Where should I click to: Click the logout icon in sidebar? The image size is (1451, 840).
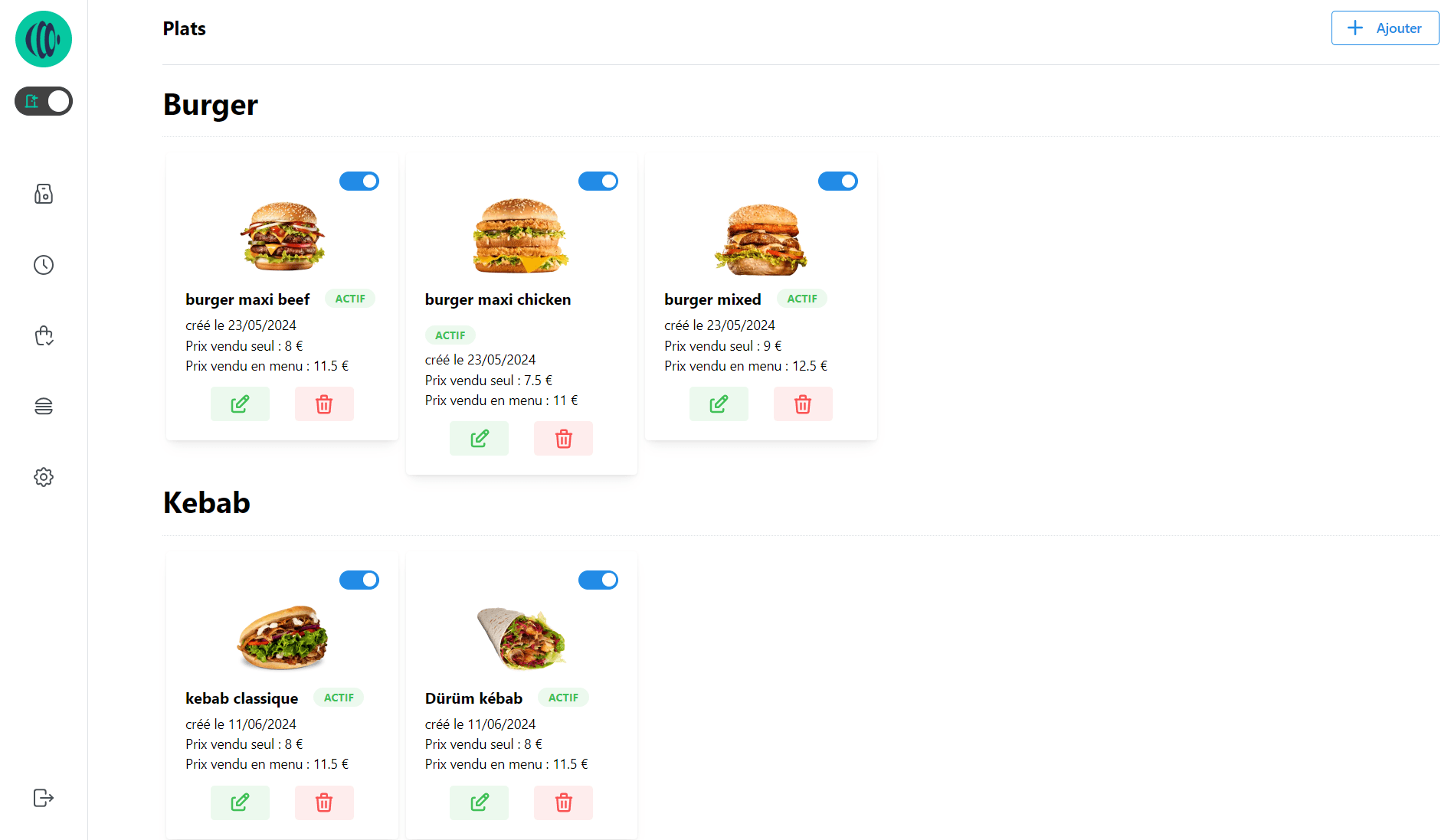pos(44,798)
